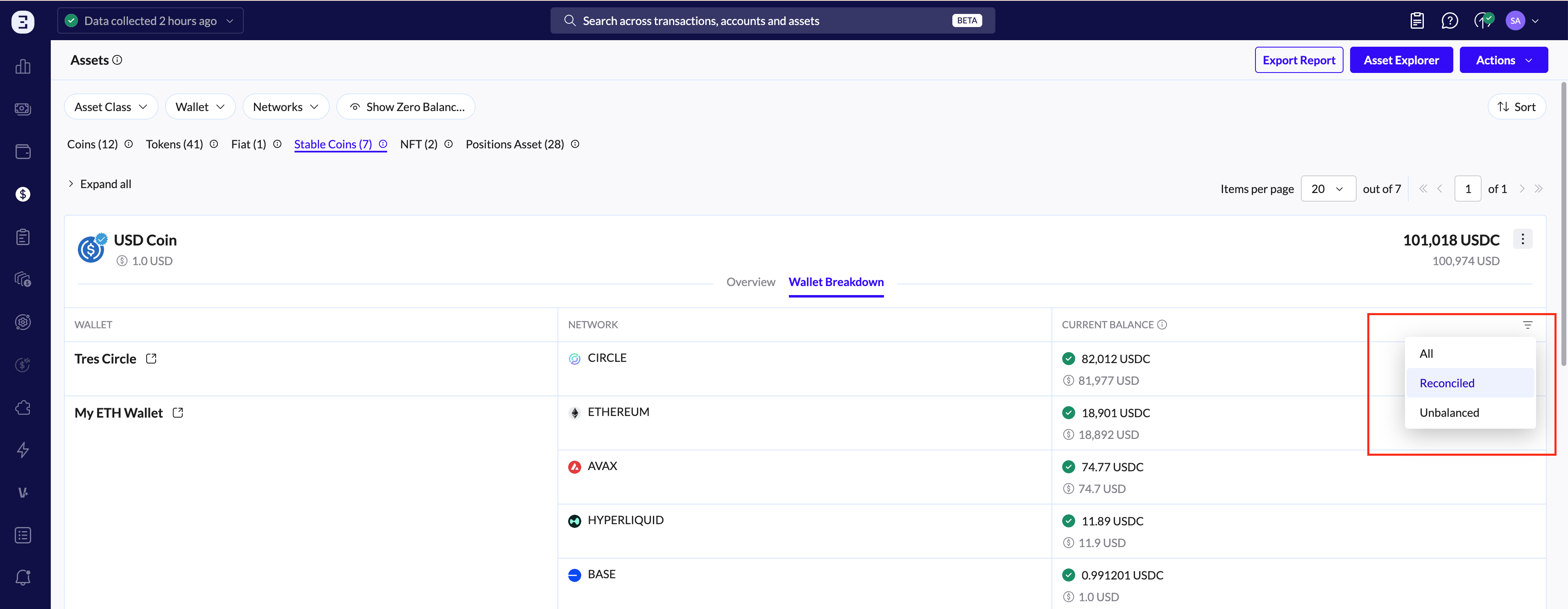Go to the next page
Image resolution: width=1568 pixels, height=609 pixels.
(1522, 189)
